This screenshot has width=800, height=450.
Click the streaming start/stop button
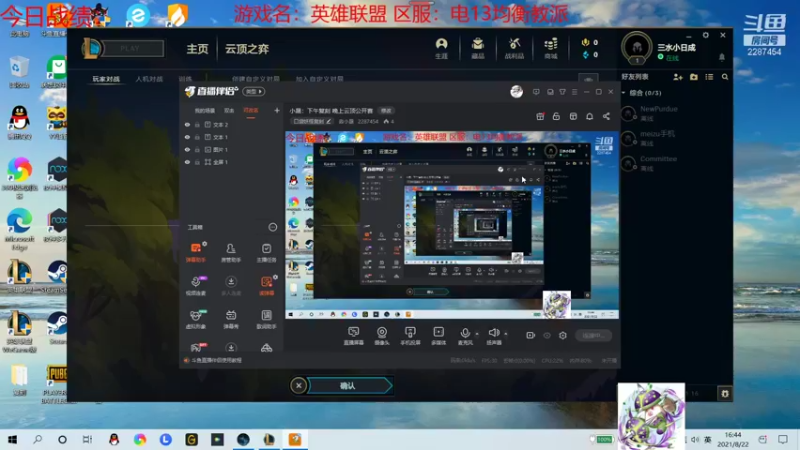[x=593, y=335]
